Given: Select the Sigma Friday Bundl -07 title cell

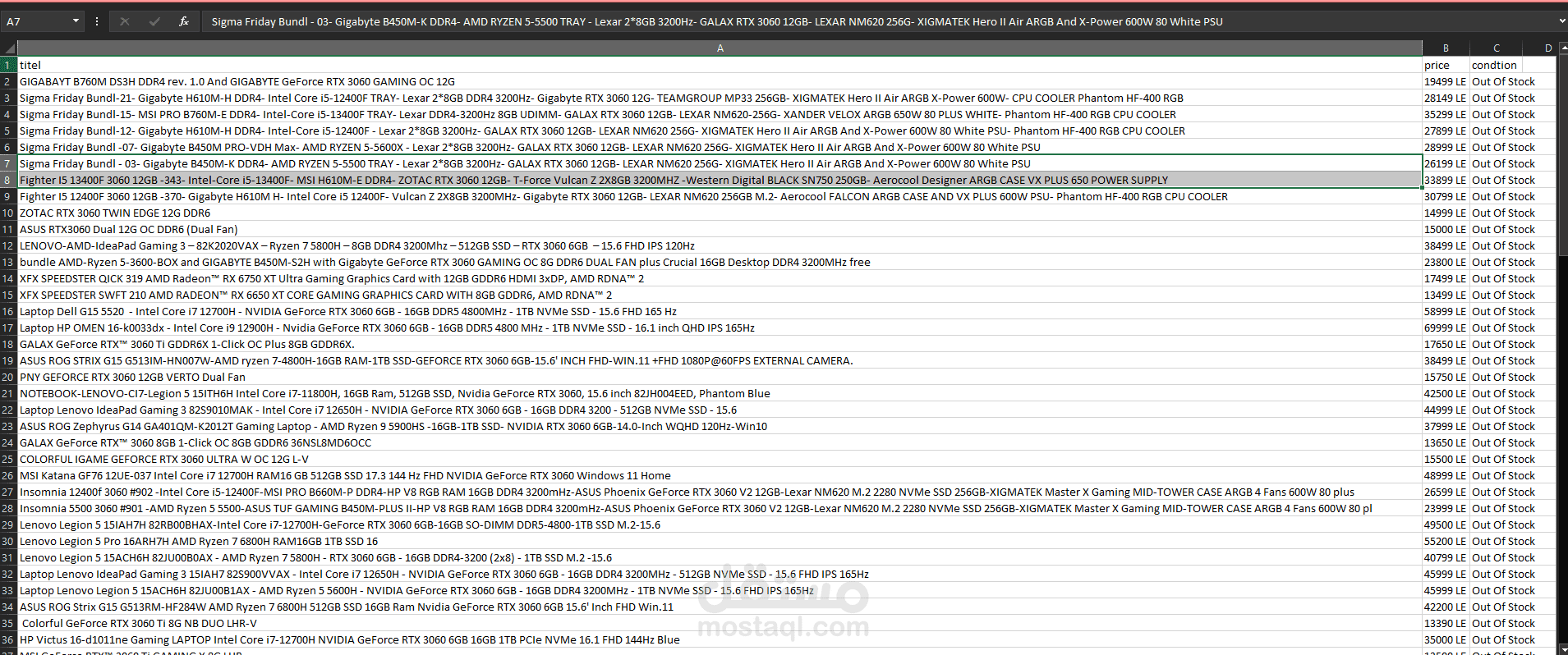Looking at the screenshot, I should point(720,147).
